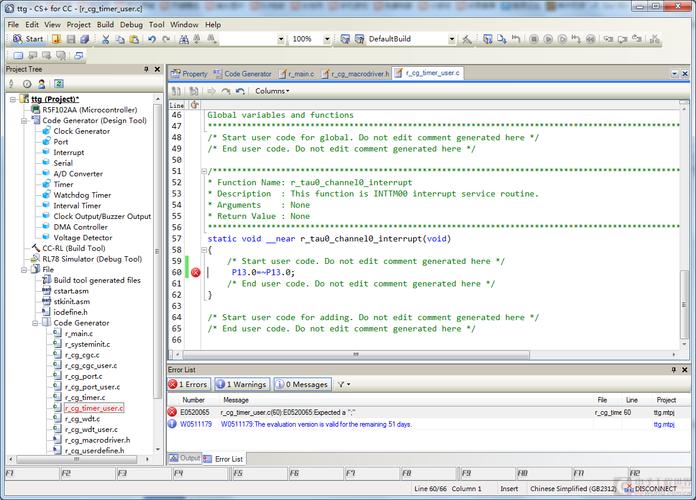Click the Start button in toolbar

point(28,39)
